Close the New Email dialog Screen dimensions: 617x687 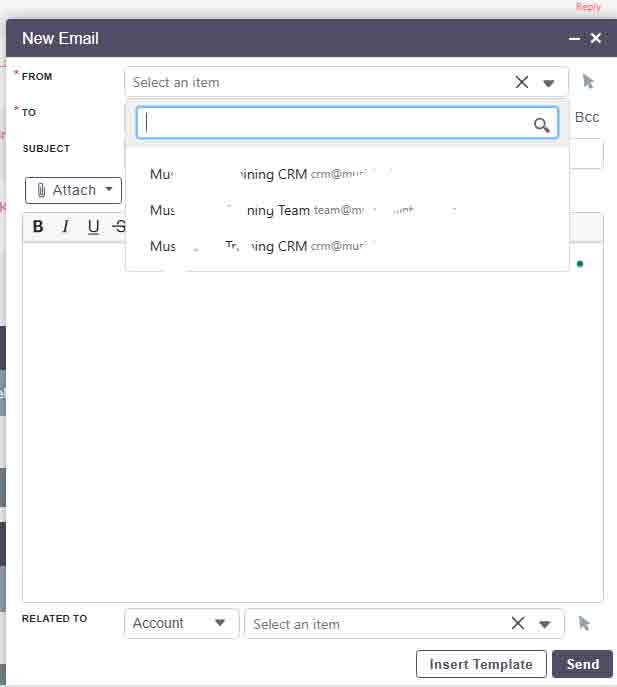596,39
